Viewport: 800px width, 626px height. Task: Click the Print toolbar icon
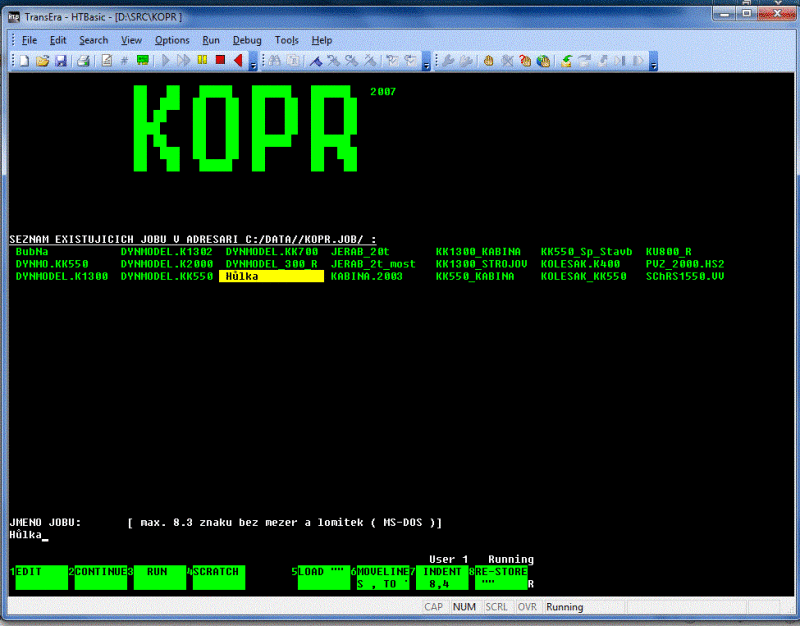(84, 61)
